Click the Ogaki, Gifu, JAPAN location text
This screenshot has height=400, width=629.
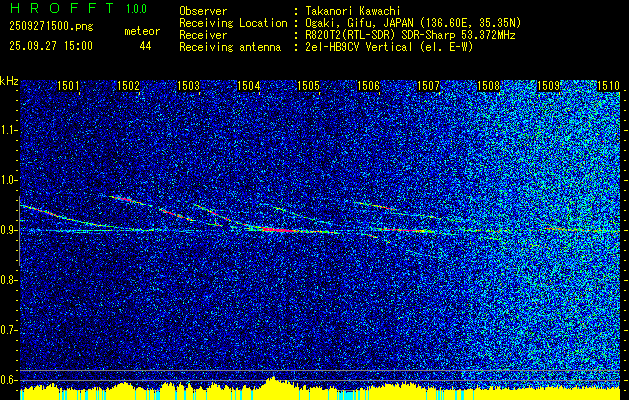pos(413,23)
